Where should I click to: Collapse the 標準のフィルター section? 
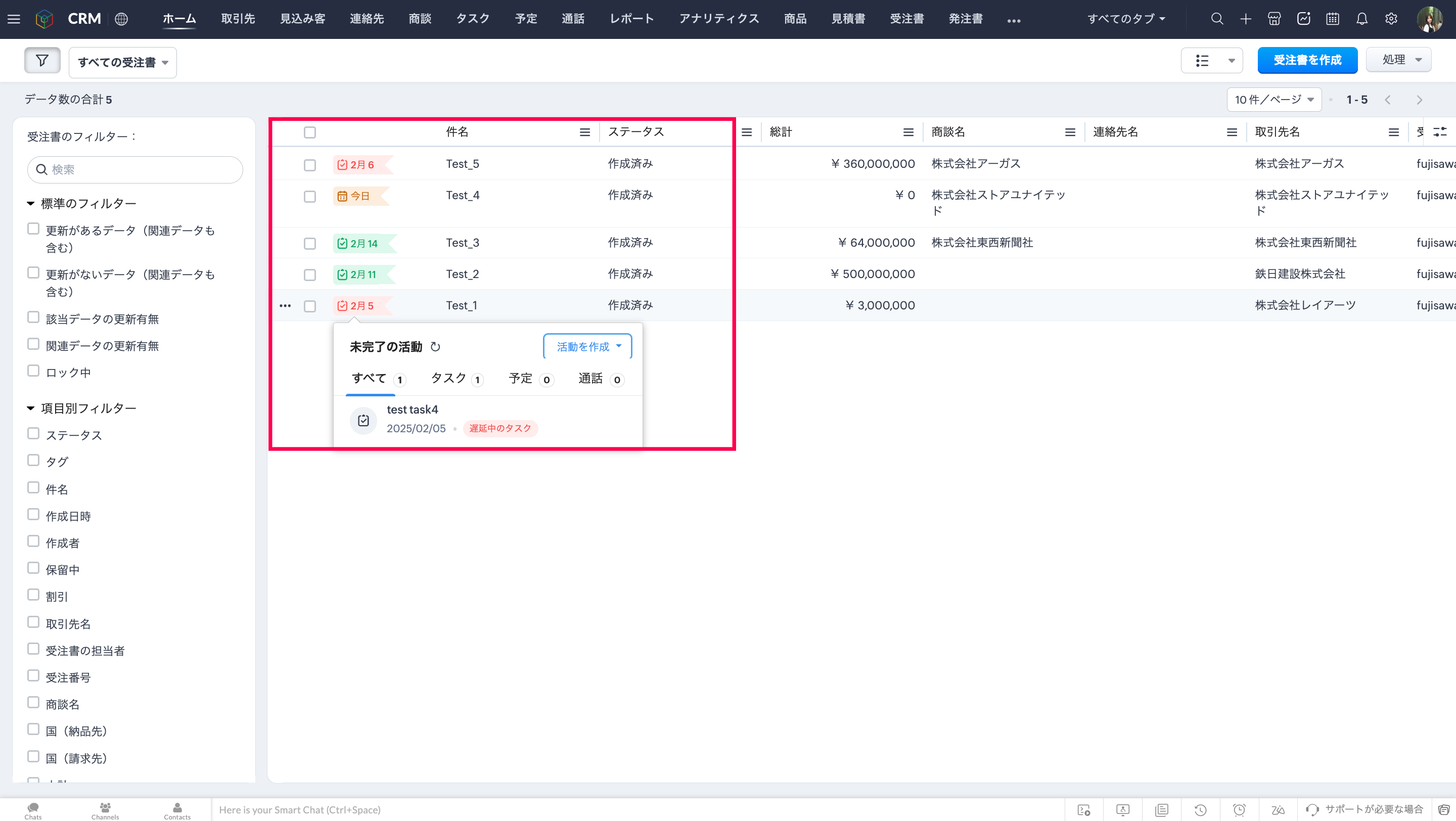(30, 203)
